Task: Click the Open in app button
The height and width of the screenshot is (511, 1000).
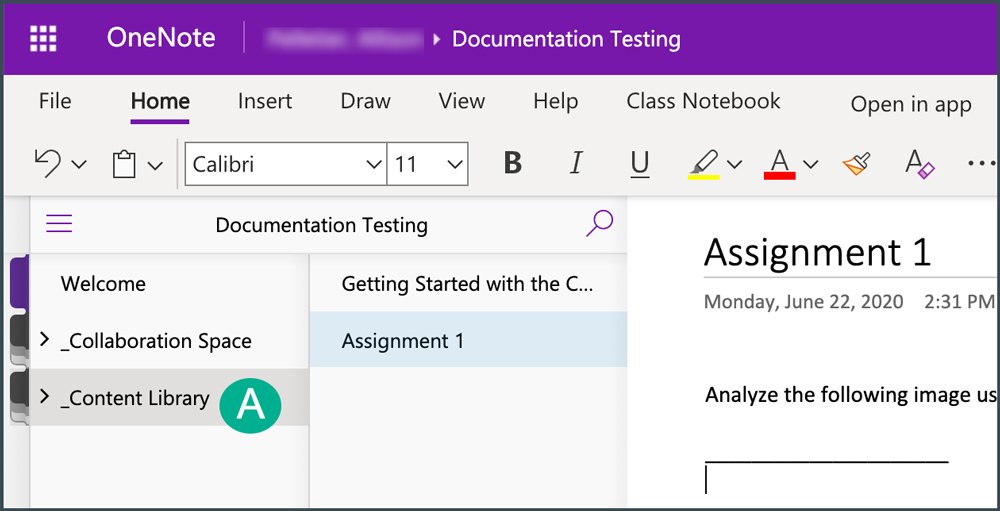Action: coord(911,105)
